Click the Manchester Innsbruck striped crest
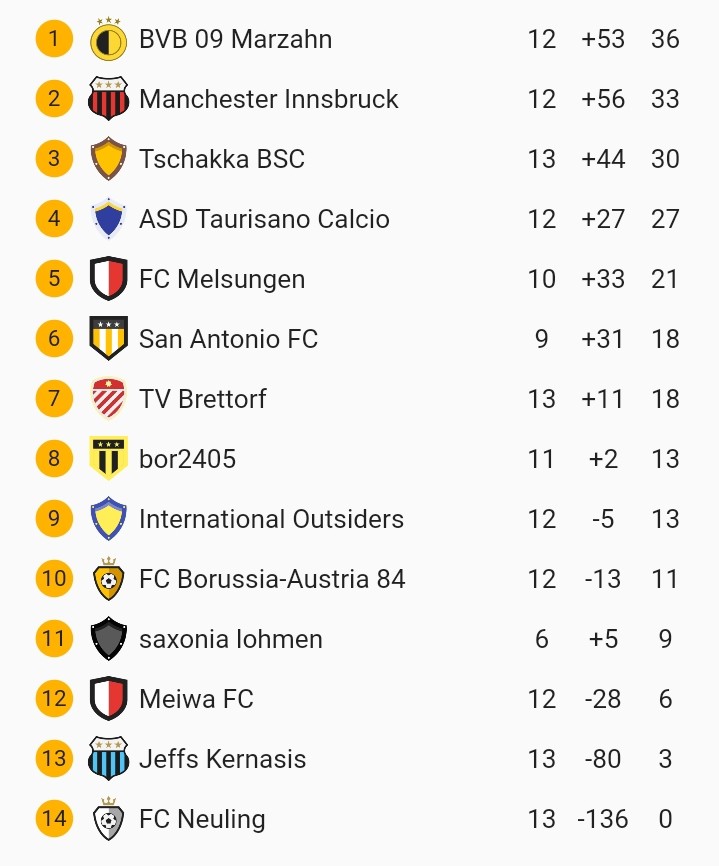Screen dimensions: 719x866 (x=108, y=99)
